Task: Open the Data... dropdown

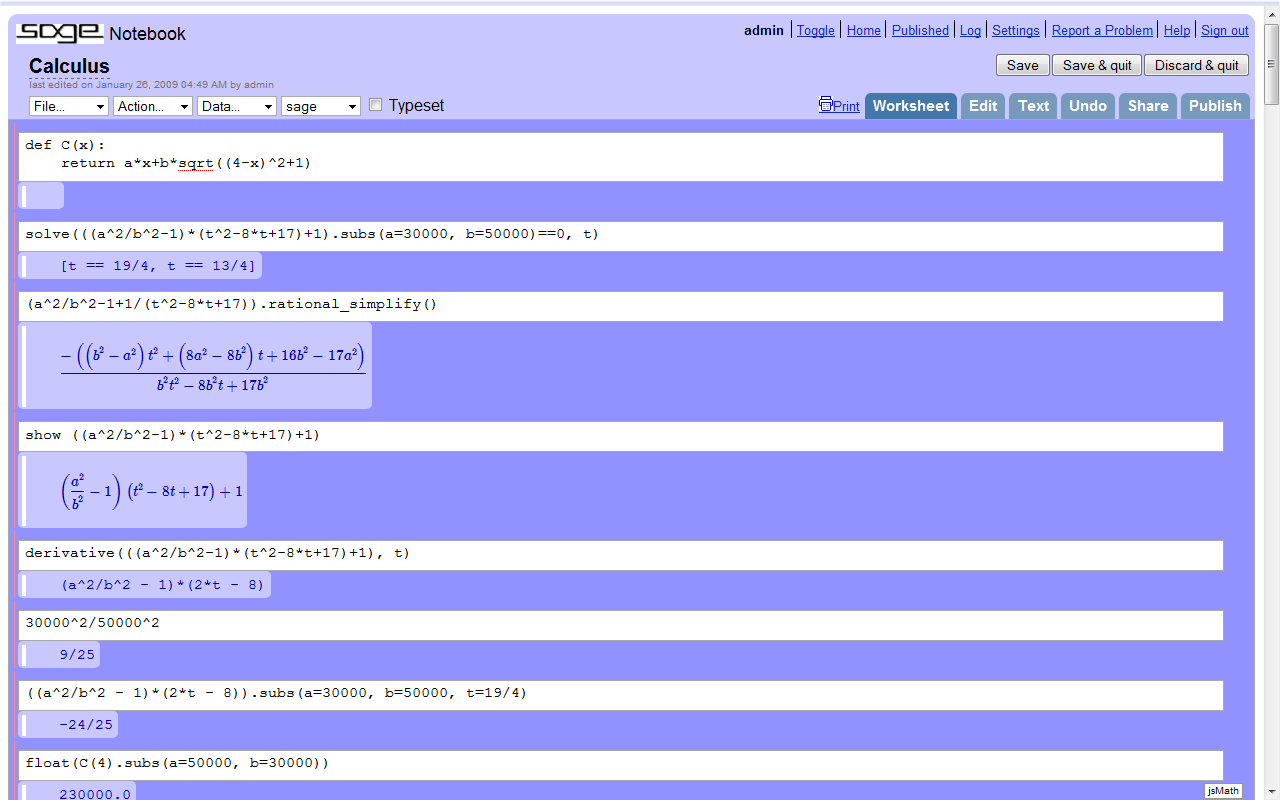Action: coord(237,106)
